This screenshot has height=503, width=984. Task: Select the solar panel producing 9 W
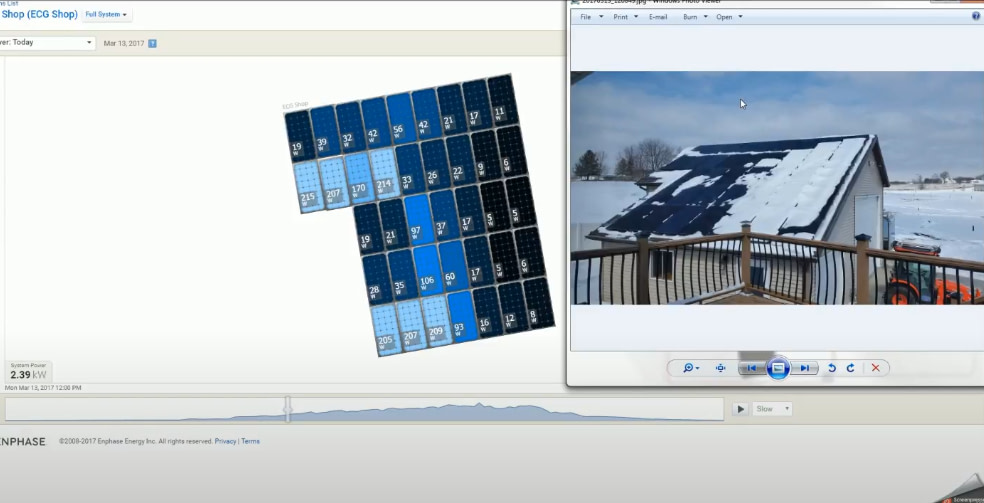coord(484,156)
